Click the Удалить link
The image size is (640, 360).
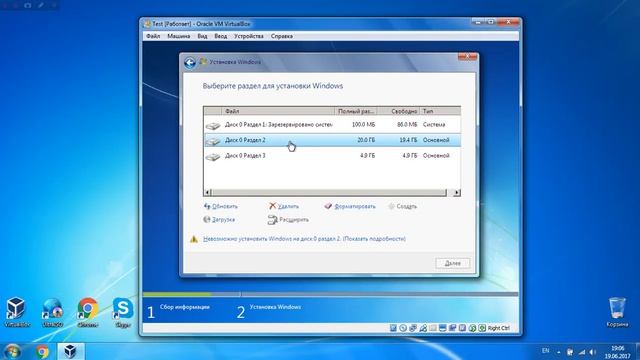click(288, 206)
